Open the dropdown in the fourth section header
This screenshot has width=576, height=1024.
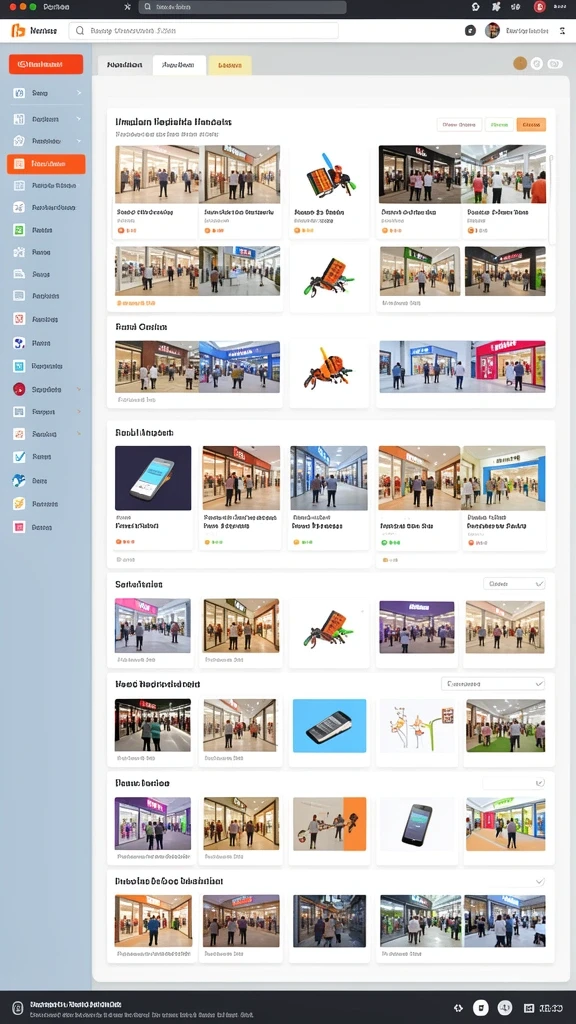point(514,584)
